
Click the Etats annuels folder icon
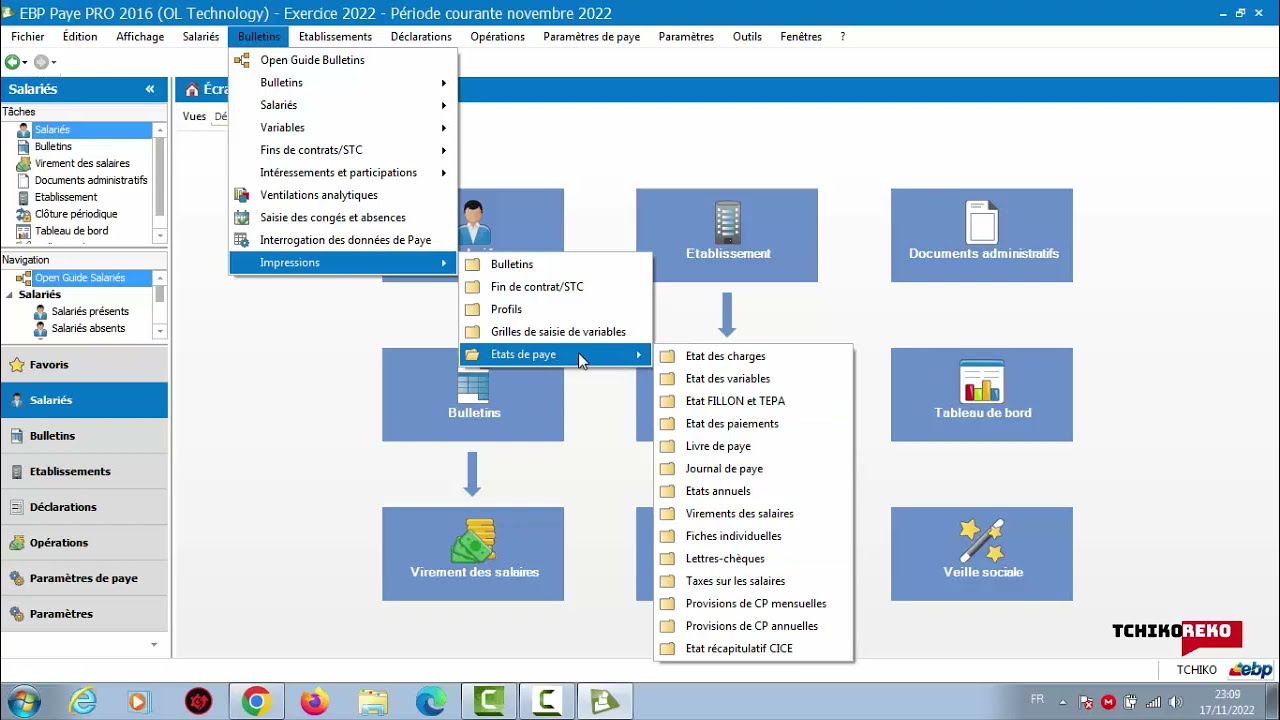point(667,491)
